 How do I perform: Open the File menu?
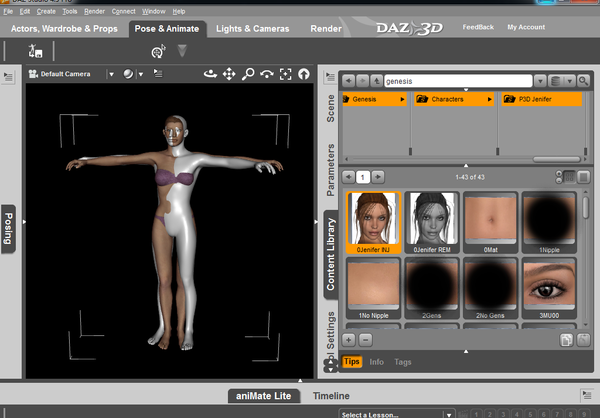pos(8,11)
